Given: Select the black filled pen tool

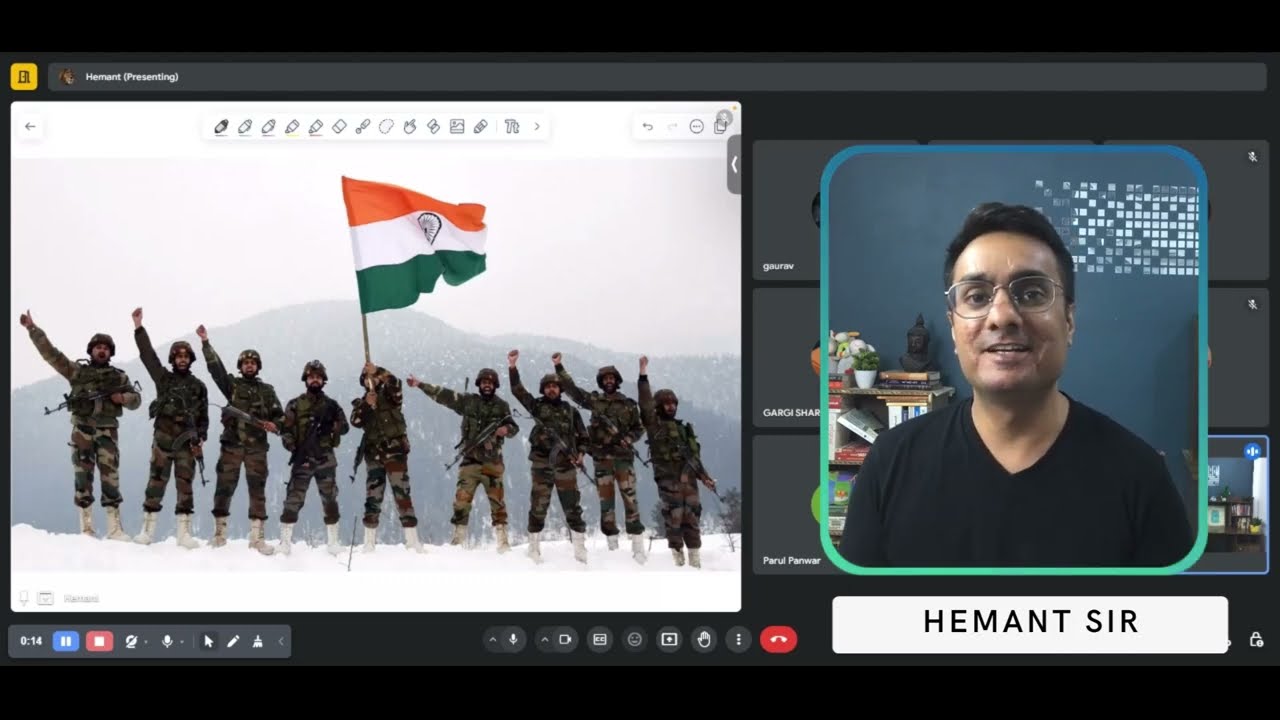Looking at the screenshot, I should point(222,127).
